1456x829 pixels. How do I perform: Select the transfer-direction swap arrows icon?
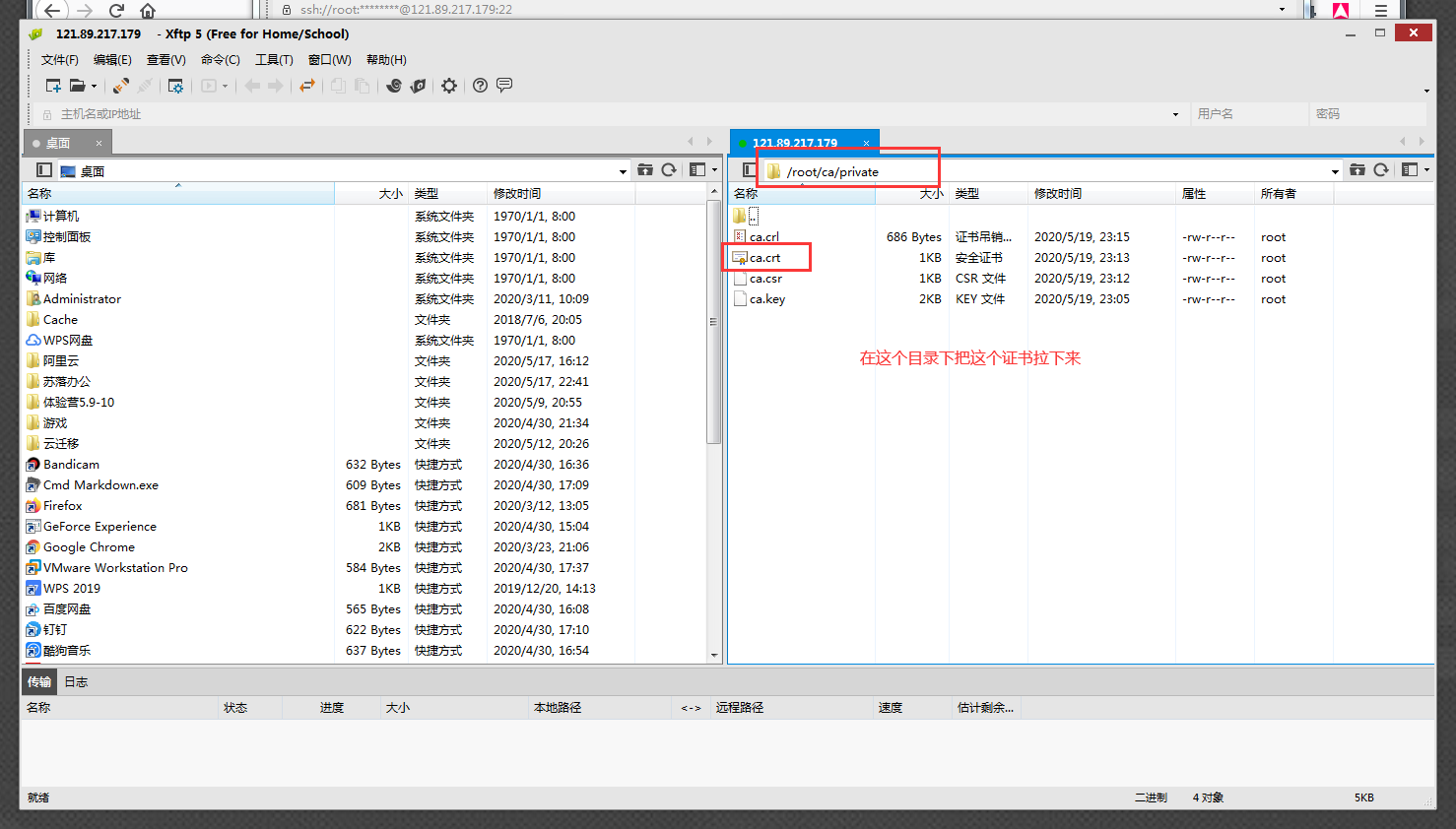click(x=306, y=86)
